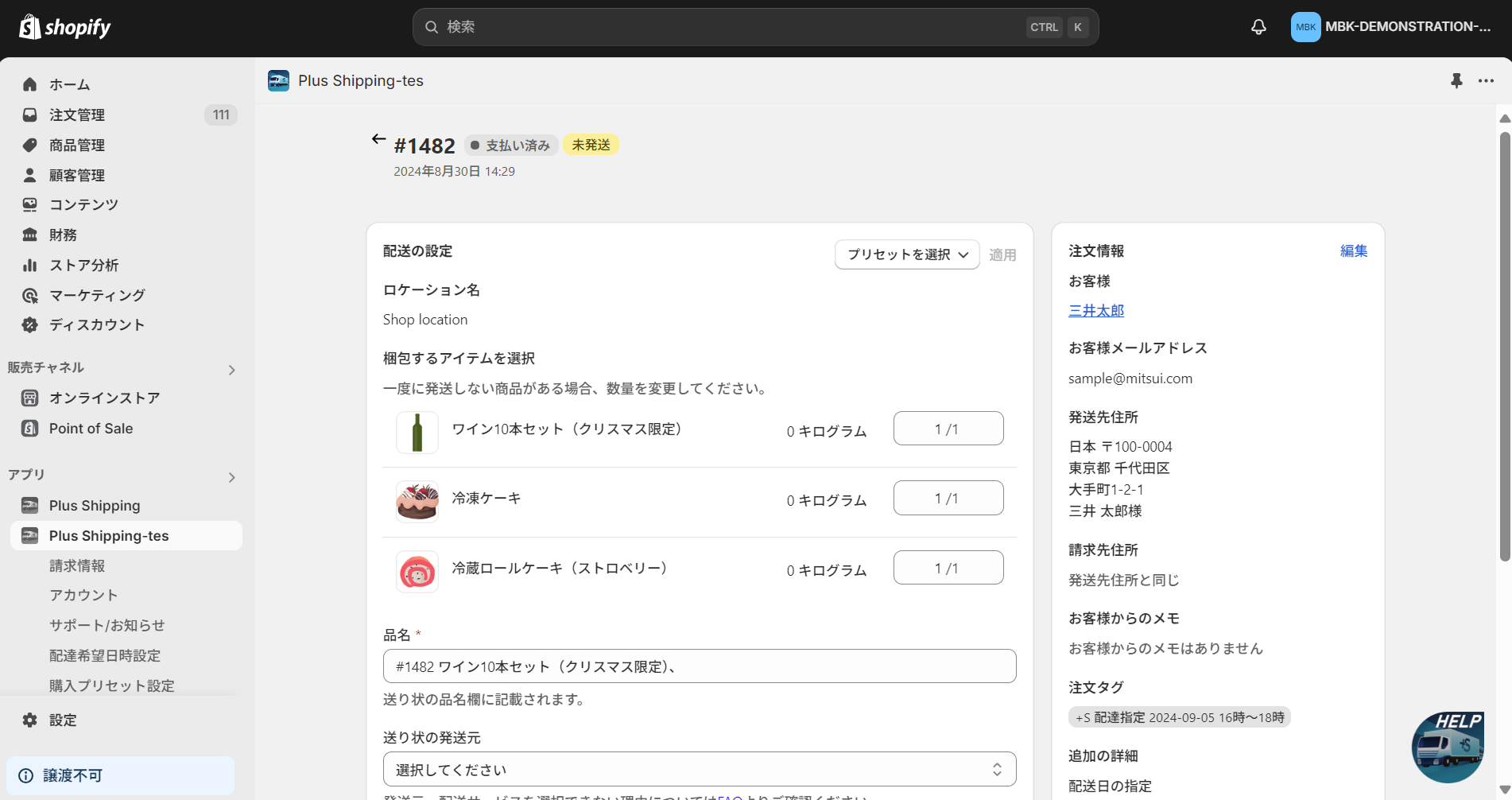Image resolution: width=1512 pixels, height=800 pixels.
Task: Open customer link 三井太郎
Action: (1096, 310)
